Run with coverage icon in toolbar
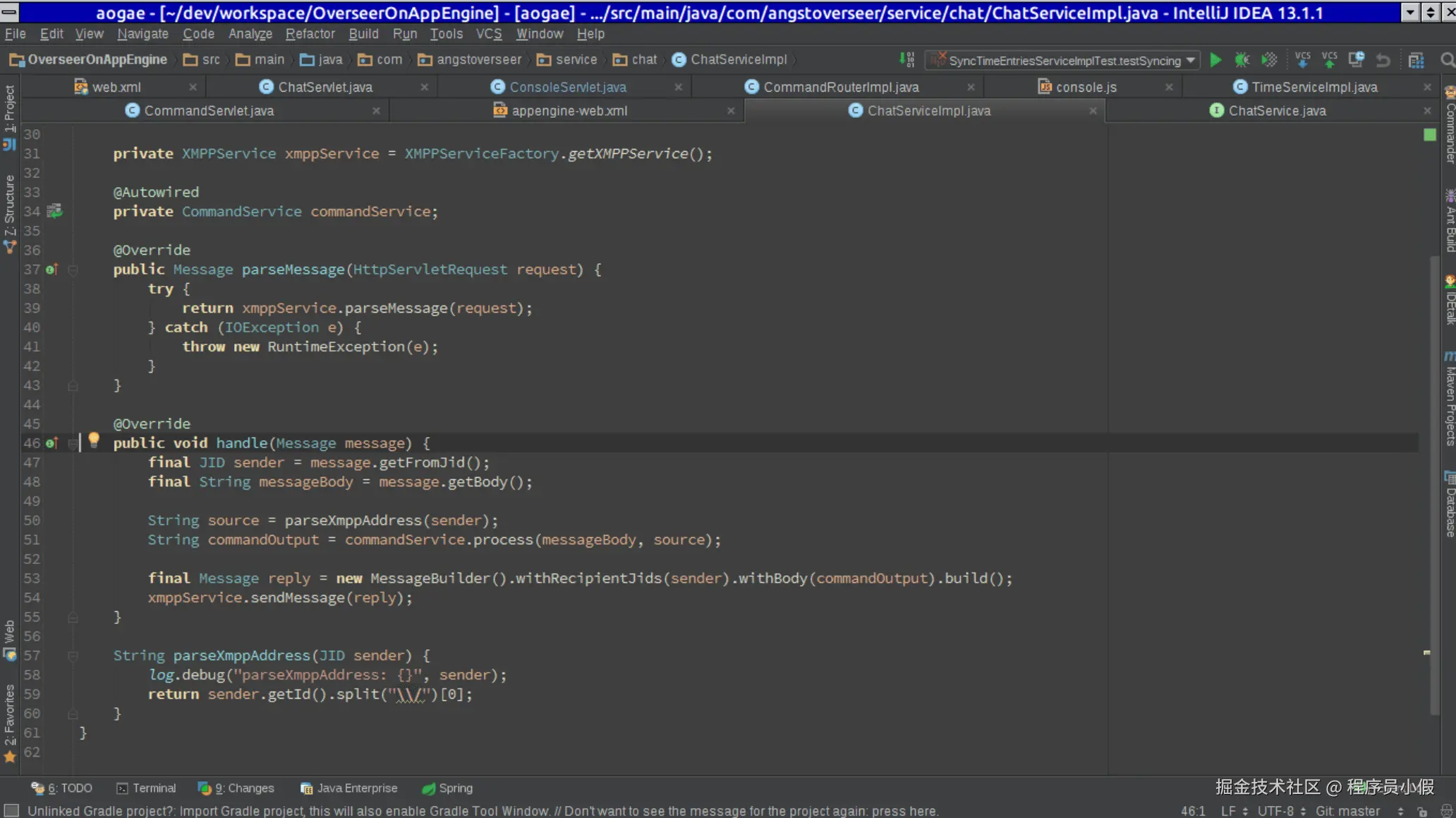This screenshot has width=1456, height=818. (x=1269, y=60)
